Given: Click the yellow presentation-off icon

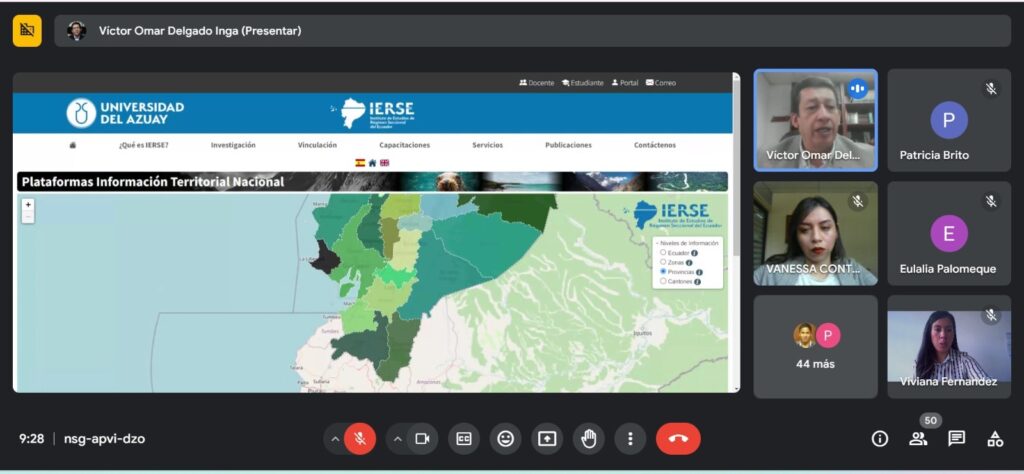Looking at the screenshot, I should 27,31.
